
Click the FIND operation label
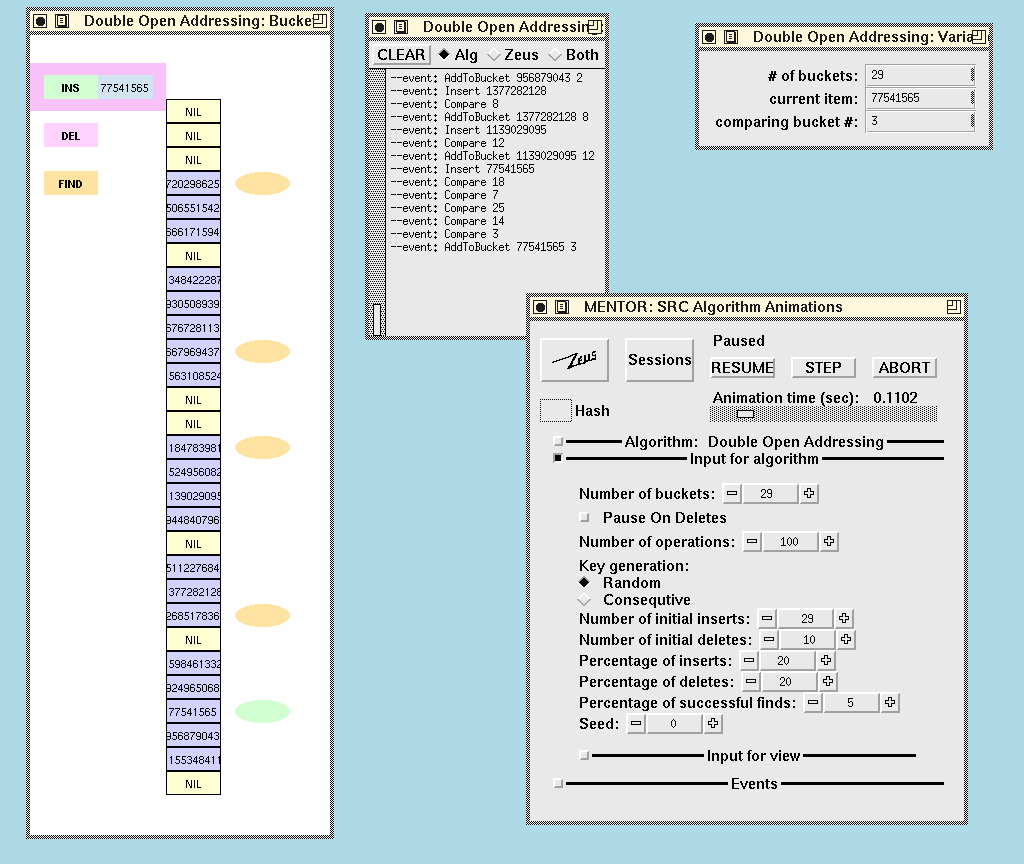pos(71,184)
